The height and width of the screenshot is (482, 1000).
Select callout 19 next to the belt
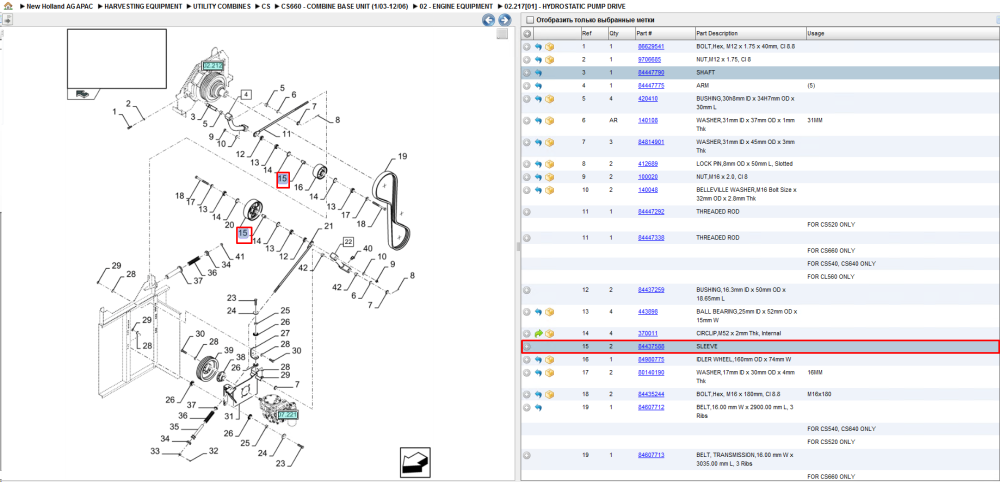pyautogui.click(x=402, y=156)
